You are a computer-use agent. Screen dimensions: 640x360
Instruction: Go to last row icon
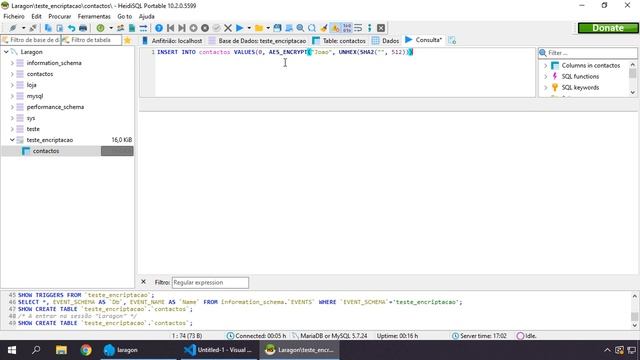[x=182, y=28]
